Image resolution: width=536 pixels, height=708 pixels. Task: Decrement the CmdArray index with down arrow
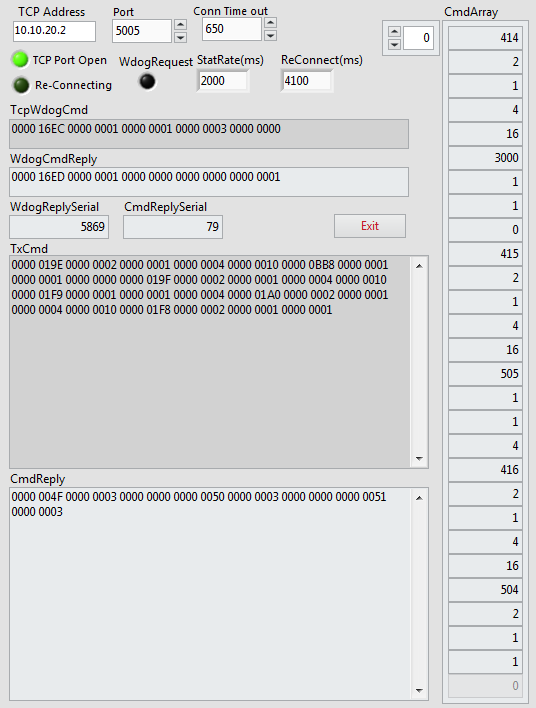coord(394,44)
